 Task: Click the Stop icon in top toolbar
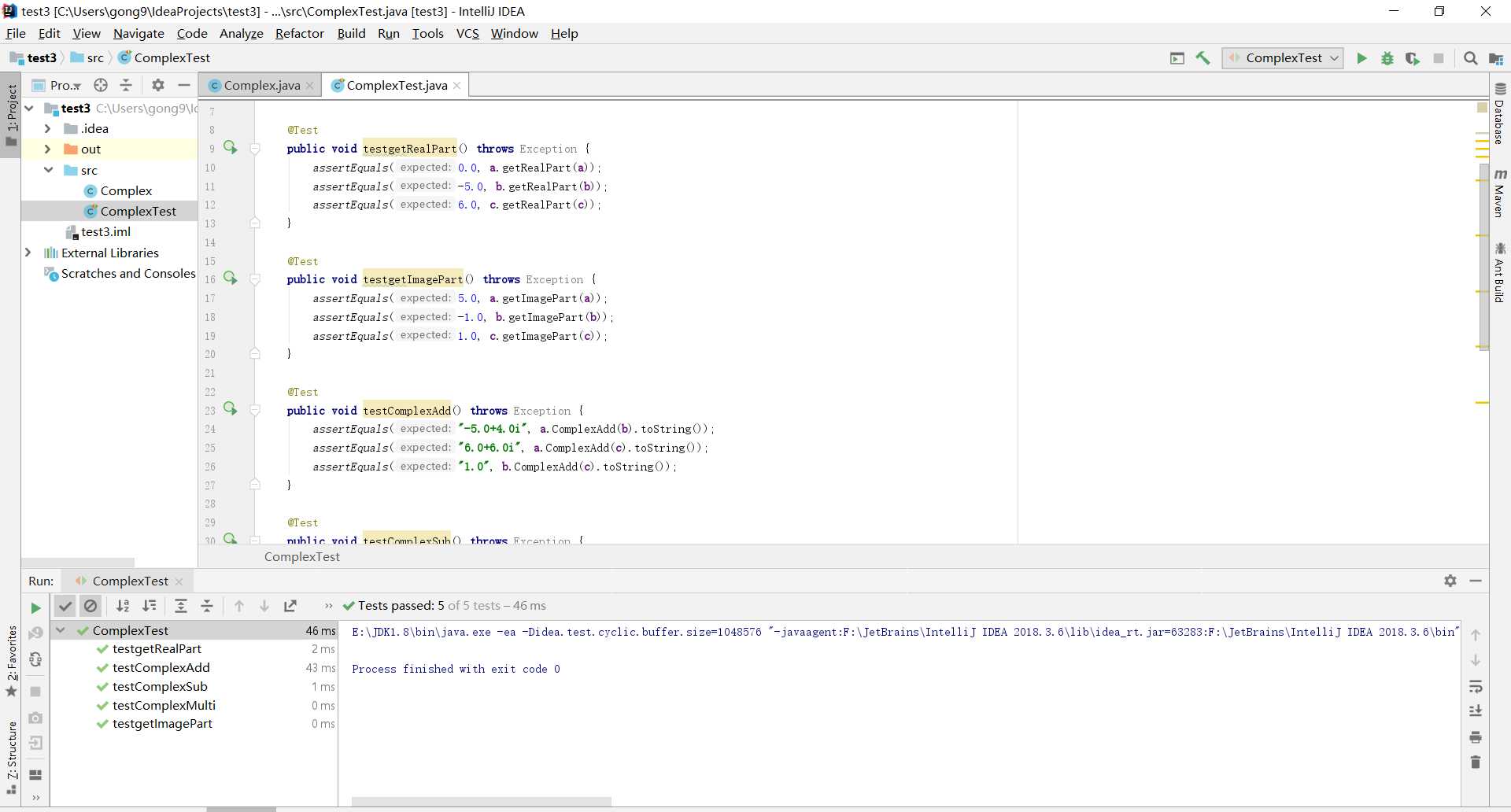point(1439,58)
